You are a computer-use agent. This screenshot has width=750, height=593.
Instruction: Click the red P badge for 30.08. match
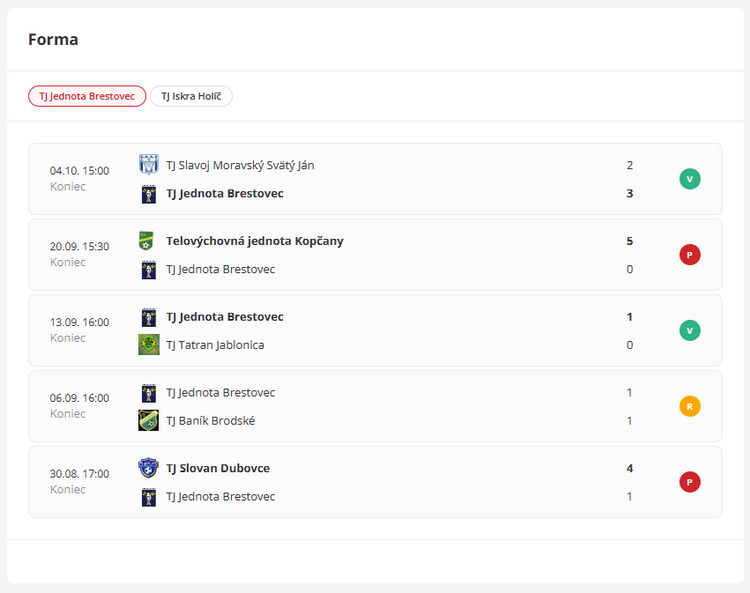[x=690, y=482]
